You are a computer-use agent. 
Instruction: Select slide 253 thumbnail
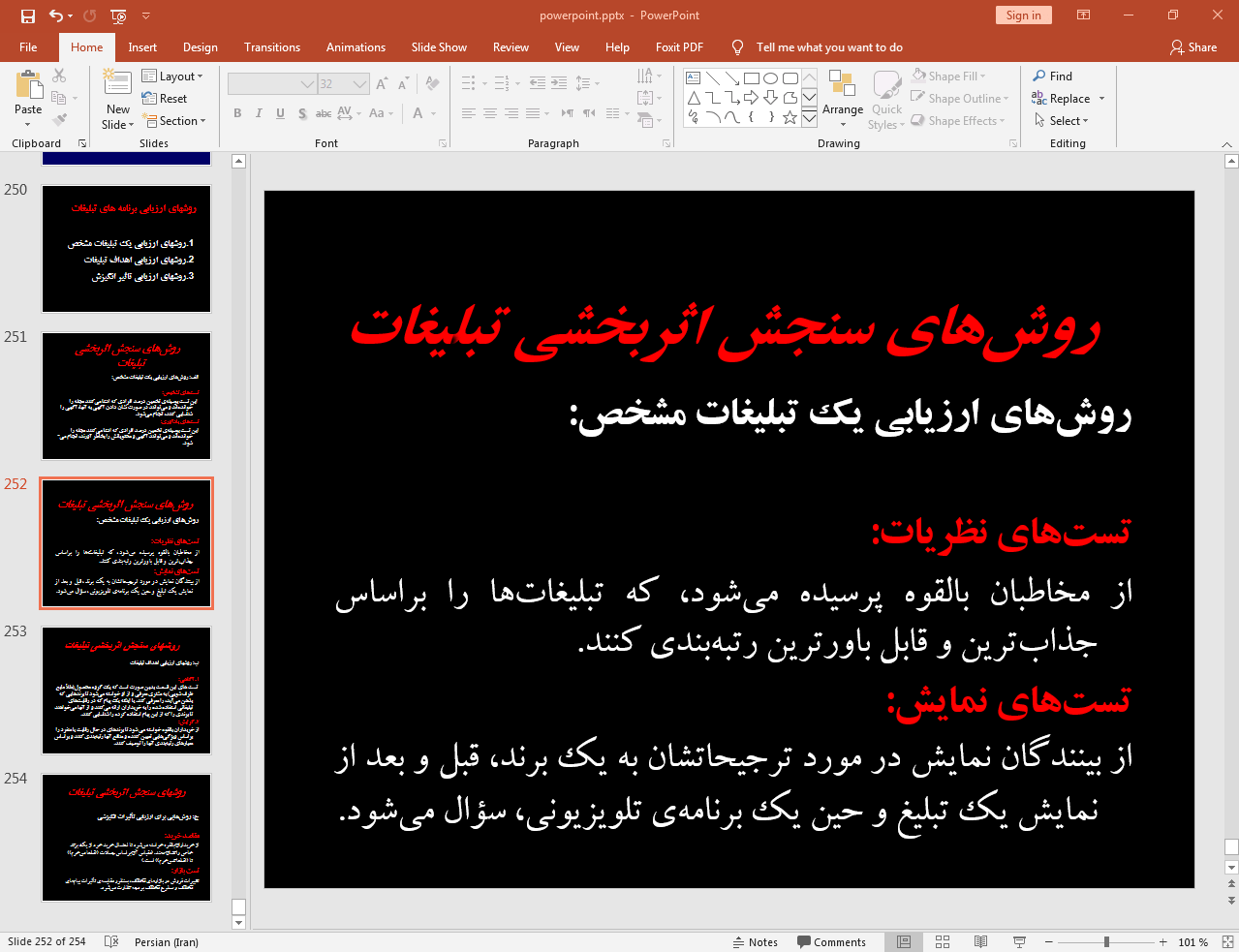tap(126, 691)
